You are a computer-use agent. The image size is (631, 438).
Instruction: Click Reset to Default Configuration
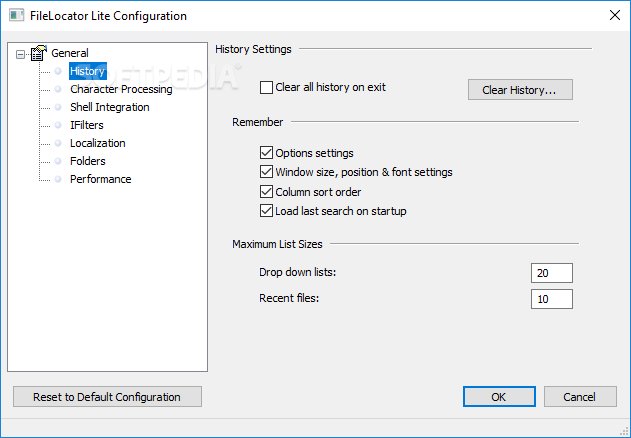[x=107, y=397]
